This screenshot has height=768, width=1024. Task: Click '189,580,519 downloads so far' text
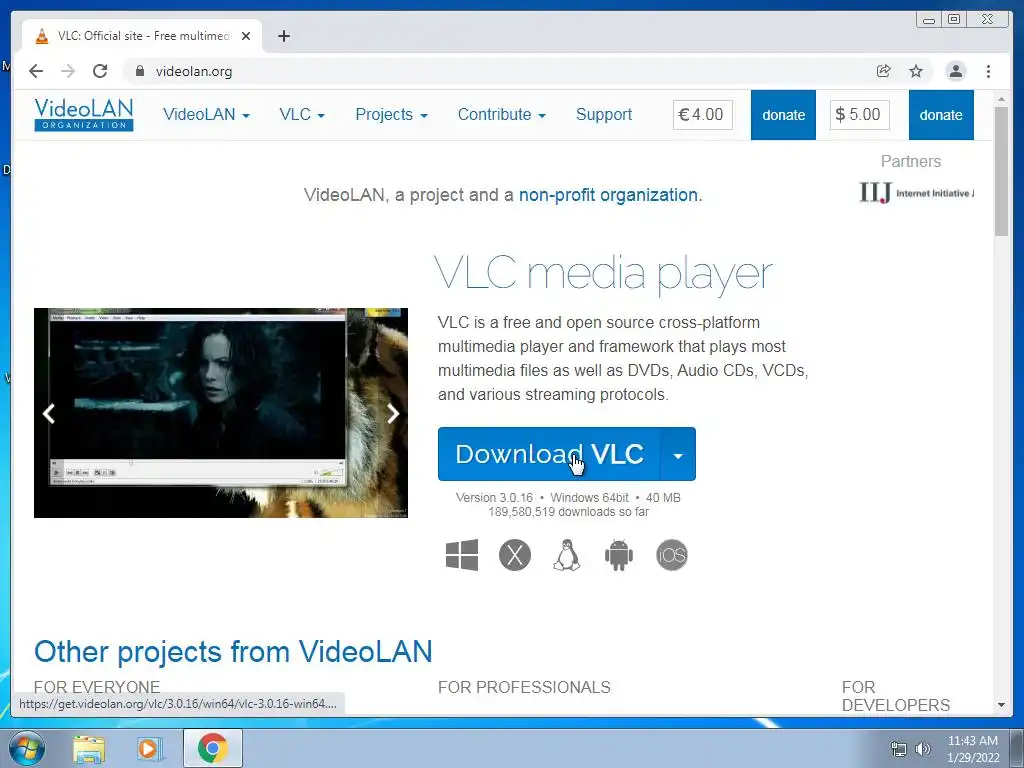tap(568, 512)
